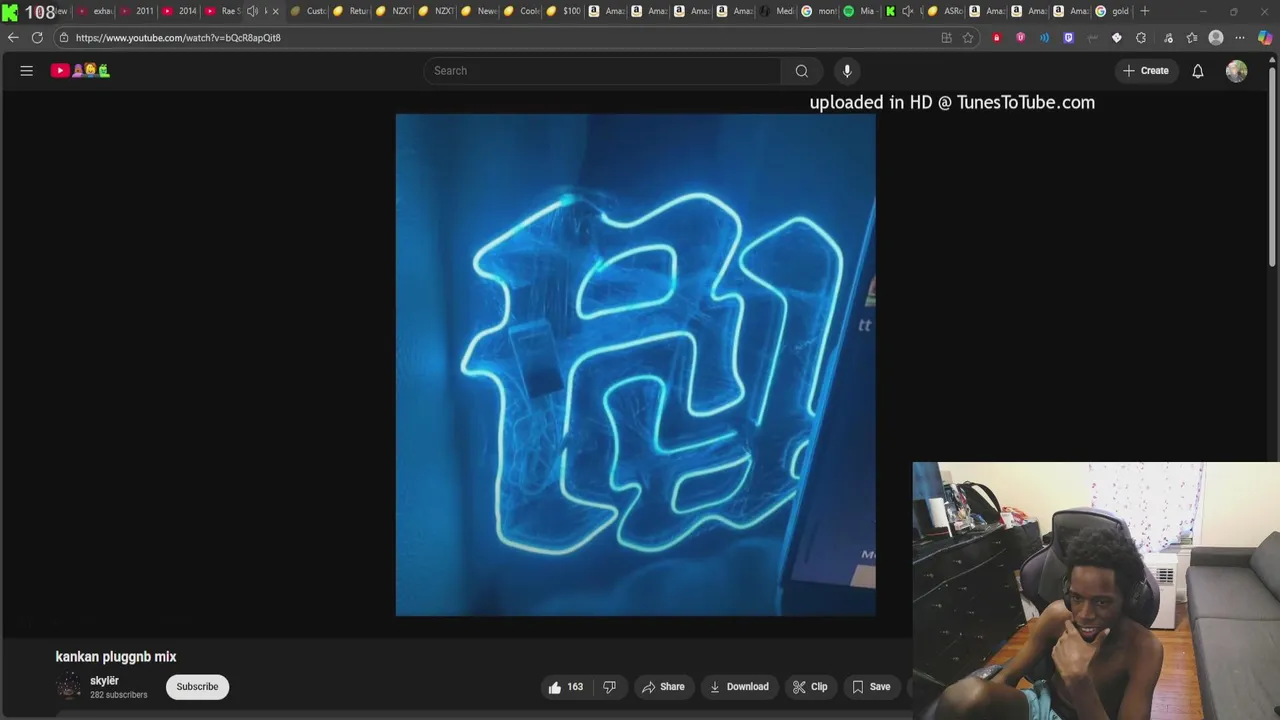Viewport: 1280px width, 720px height.
Task: Open the browser favorites list icon
Action: [x=1192, y=38]
